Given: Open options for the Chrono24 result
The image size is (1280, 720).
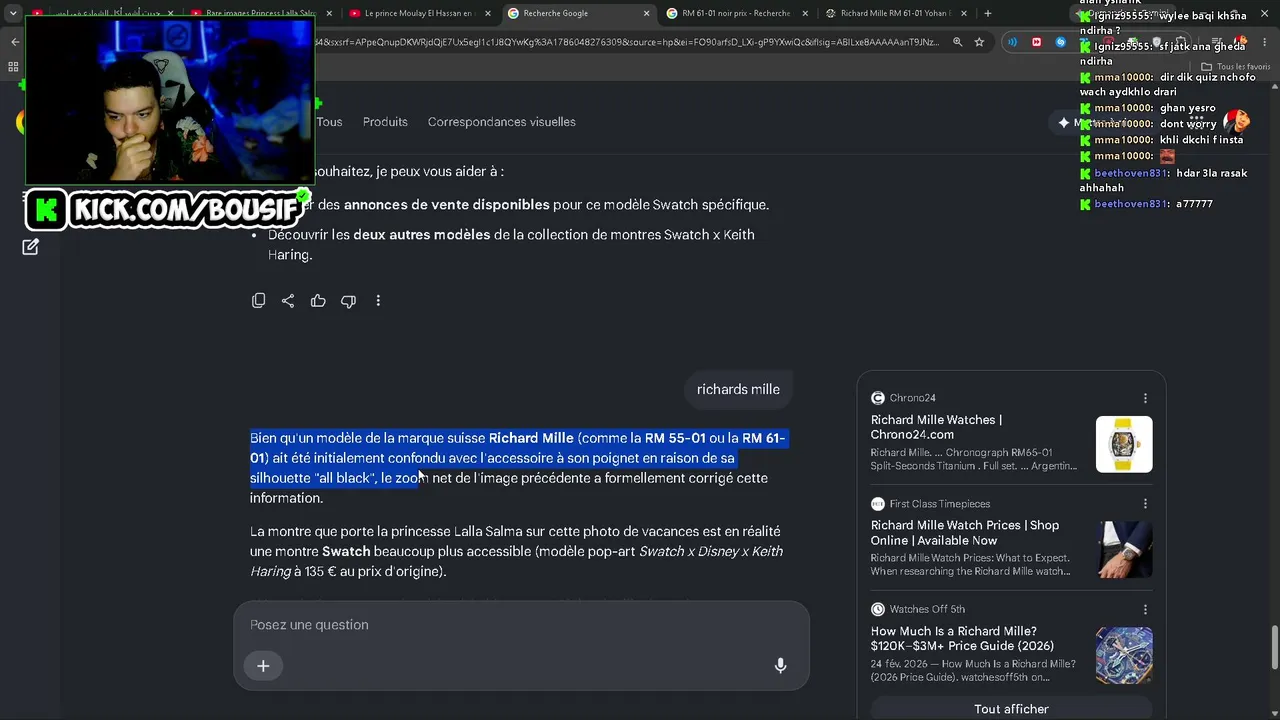Looking at the screenshot, I should (1145, 398).
